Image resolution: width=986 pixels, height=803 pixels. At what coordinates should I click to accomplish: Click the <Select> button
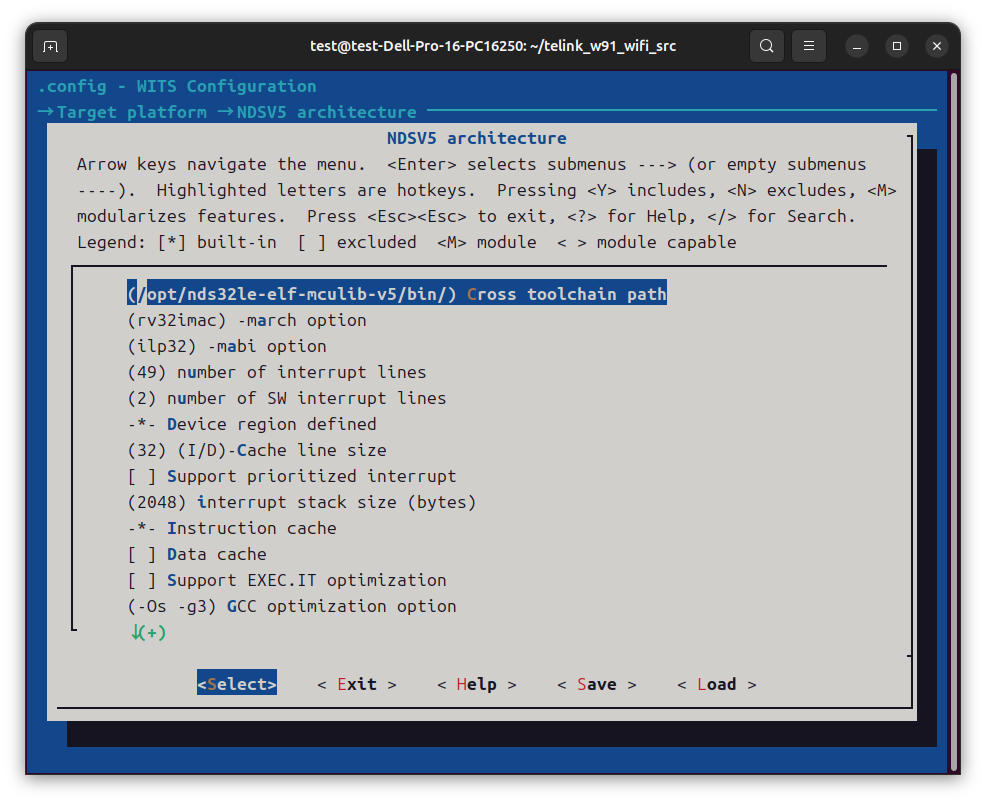(237, 684)
